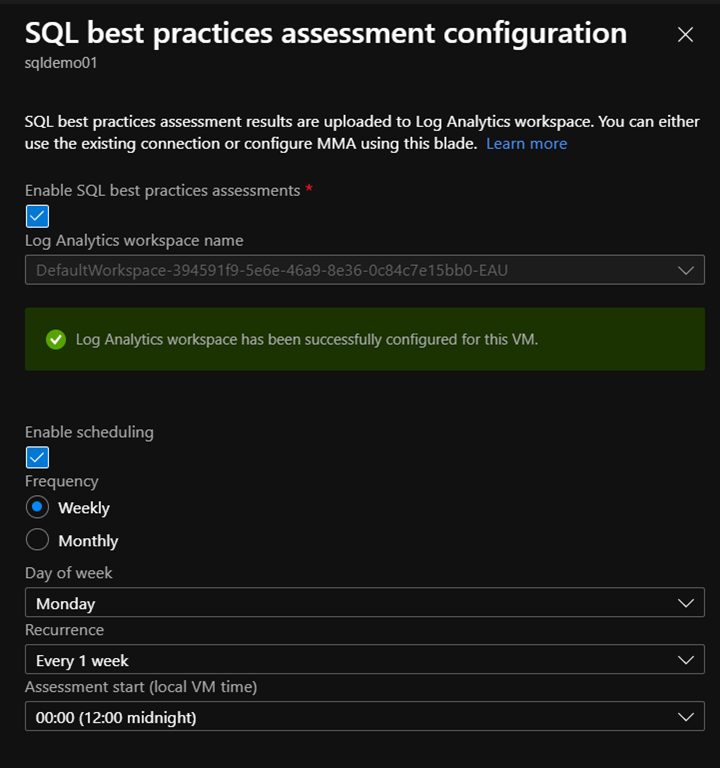Click the workspace successfully configured banner message
Screen dimensions: 720x768
tap(307, 339)
